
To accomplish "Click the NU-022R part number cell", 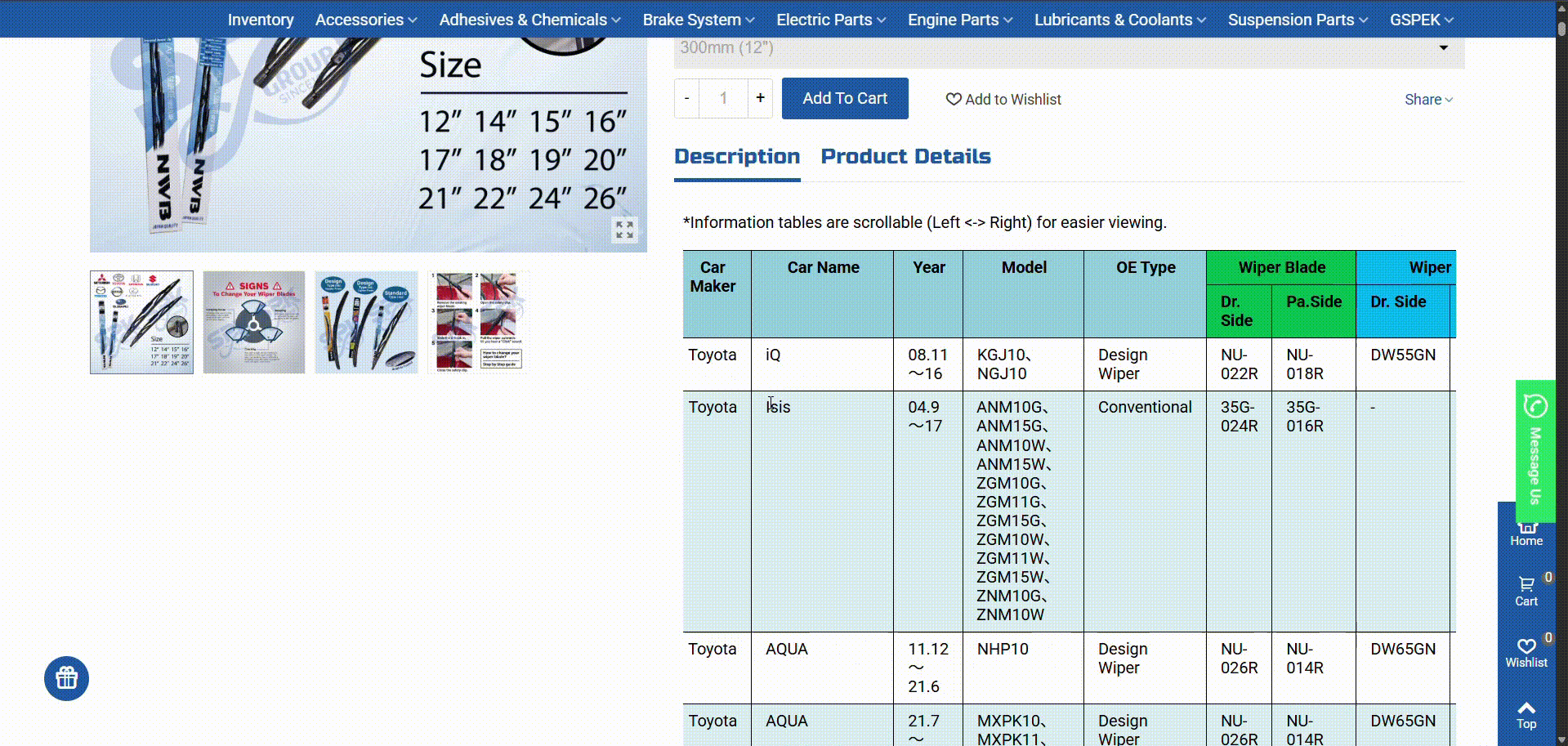I will pos(1240,364).
